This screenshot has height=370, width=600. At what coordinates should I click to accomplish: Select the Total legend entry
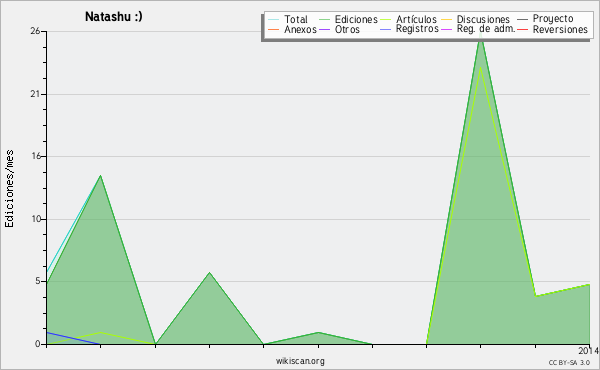click(296, 19)
